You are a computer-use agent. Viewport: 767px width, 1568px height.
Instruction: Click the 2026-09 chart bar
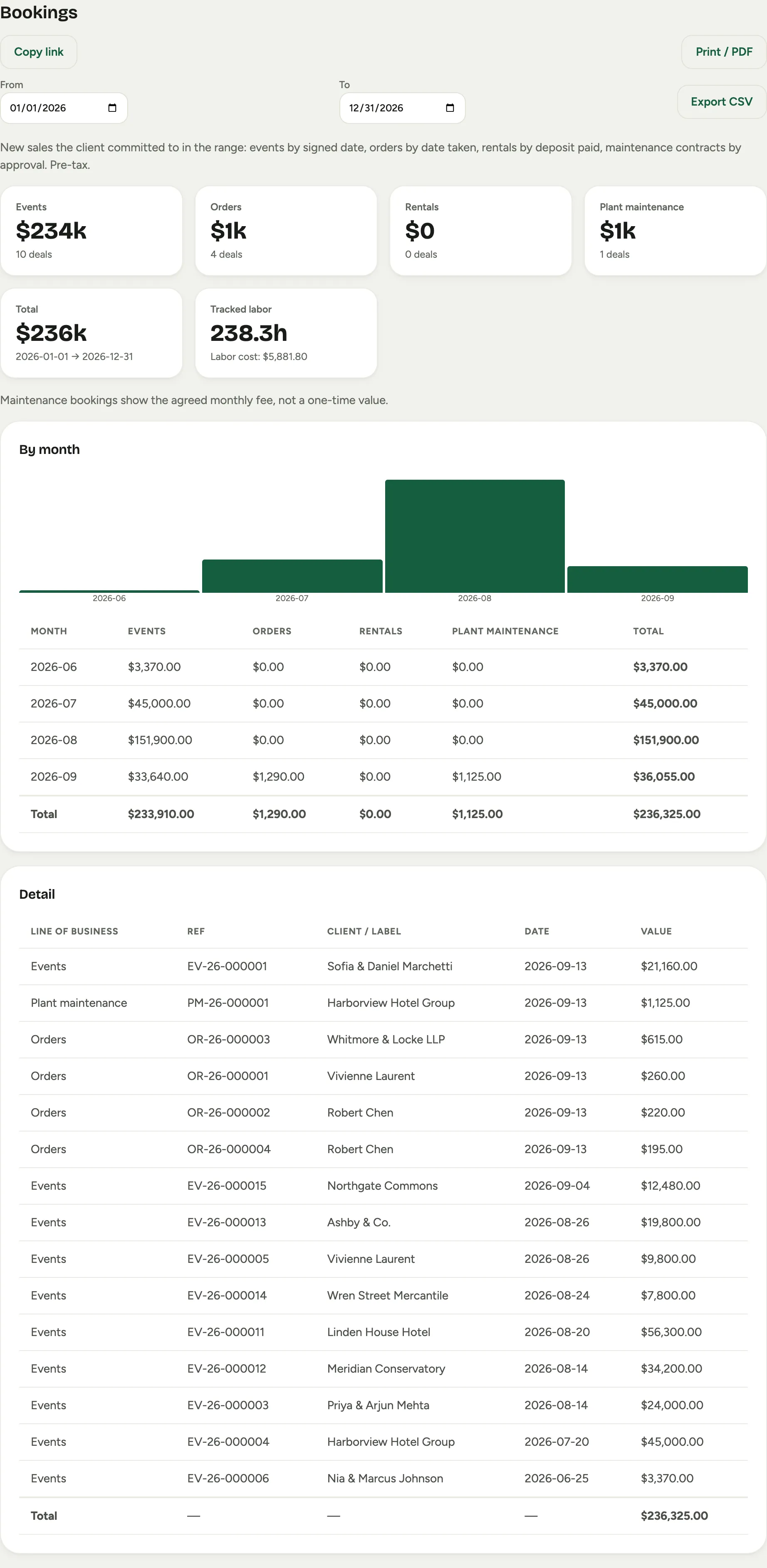tap(657, 579)
